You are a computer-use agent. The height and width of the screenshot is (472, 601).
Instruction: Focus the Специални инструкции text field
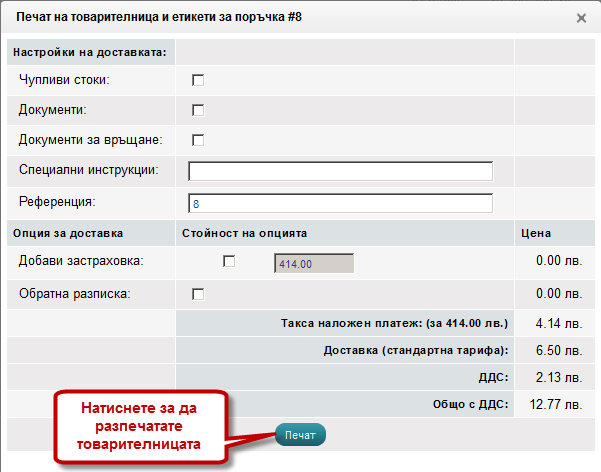tap(340, 171)
